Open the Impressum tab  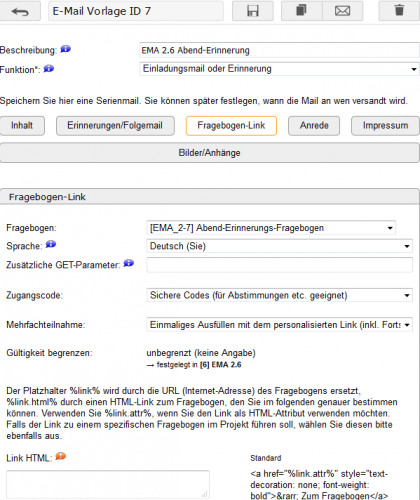(x=385, y=126)
